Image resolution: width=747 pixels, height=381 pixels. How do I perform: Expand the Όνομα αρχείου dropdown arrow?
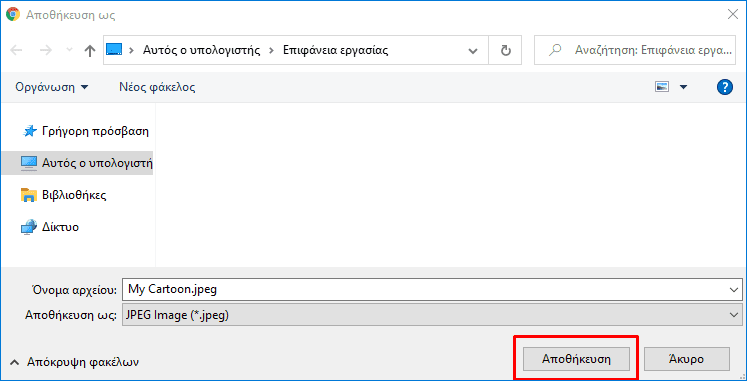pyautogui.click(x=734, y=290)
